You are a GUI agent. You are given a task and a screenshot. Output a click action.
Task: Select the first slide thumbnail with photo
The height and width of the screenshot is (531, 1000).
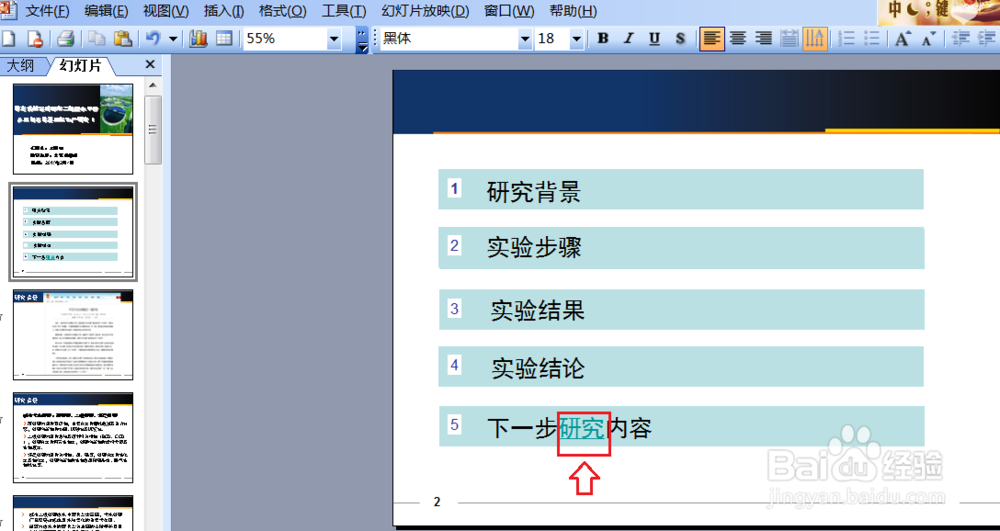[x=73, y=129]
